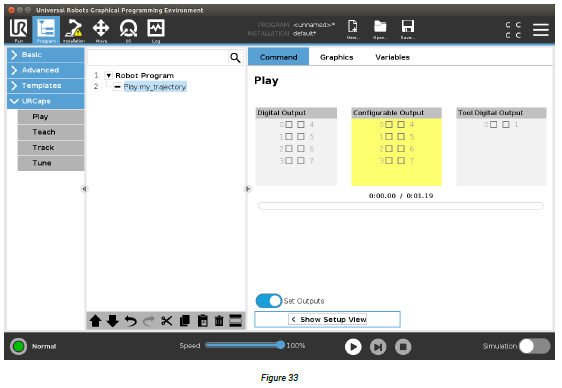The height and width of the screenshot is (388, 562).
Task: Delete node with trash icon
Action: tap(219, 321)
